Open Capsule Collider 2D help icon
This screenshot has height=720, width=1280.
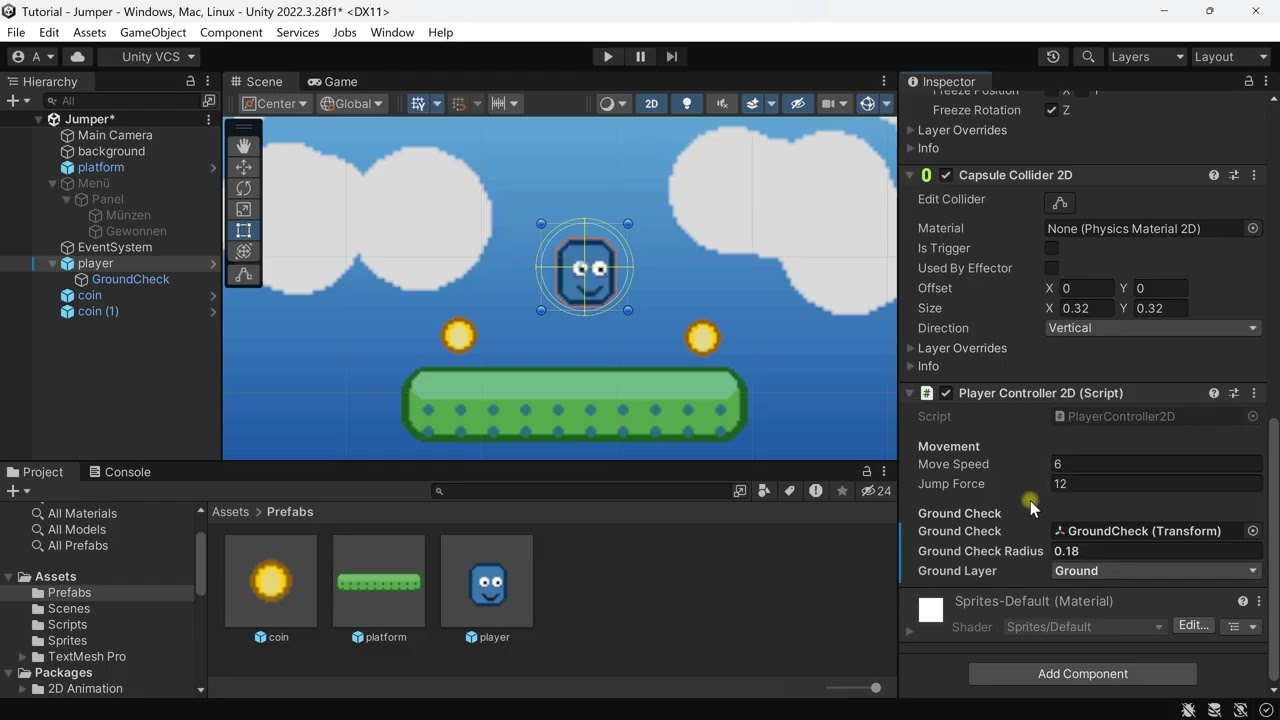pos(1214,175)
